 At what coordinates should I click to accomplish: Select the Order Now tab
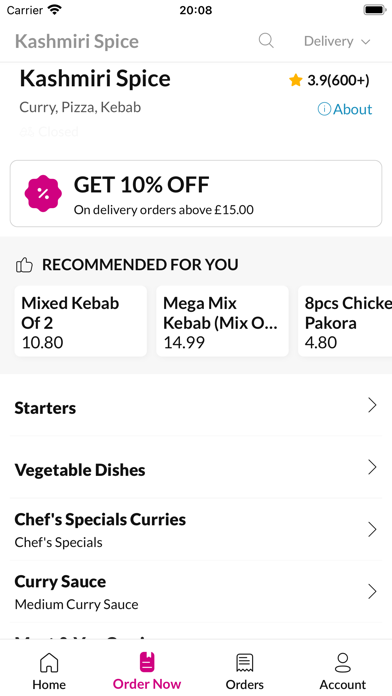[147, 671]
